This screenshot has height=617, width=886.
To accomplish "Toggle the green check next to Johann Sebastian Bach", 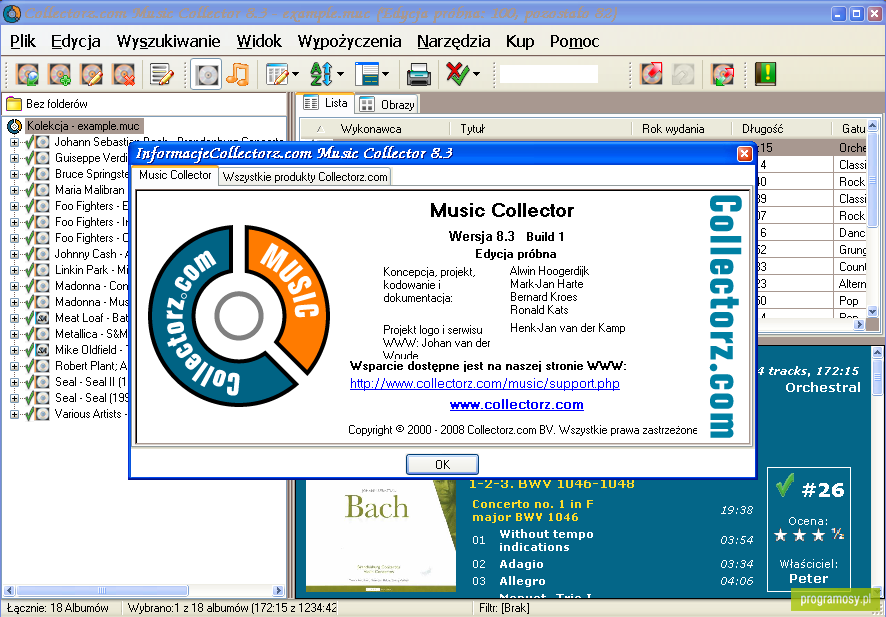I will click(x=29, y=142).
